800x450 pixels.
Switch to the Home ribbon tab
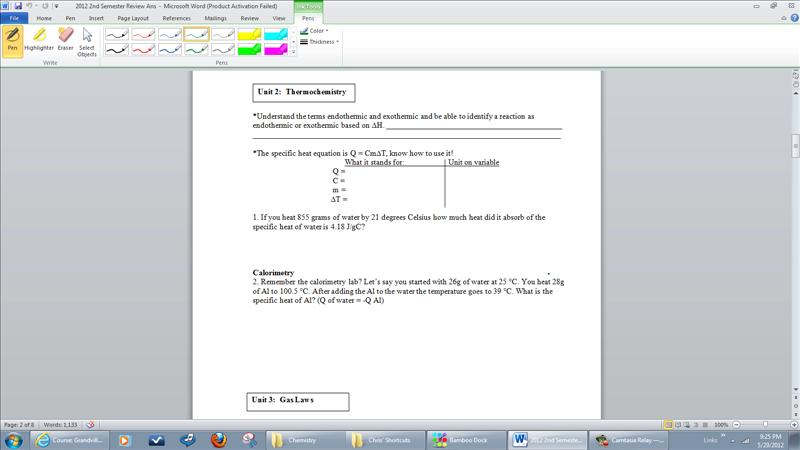click(44, 18)
